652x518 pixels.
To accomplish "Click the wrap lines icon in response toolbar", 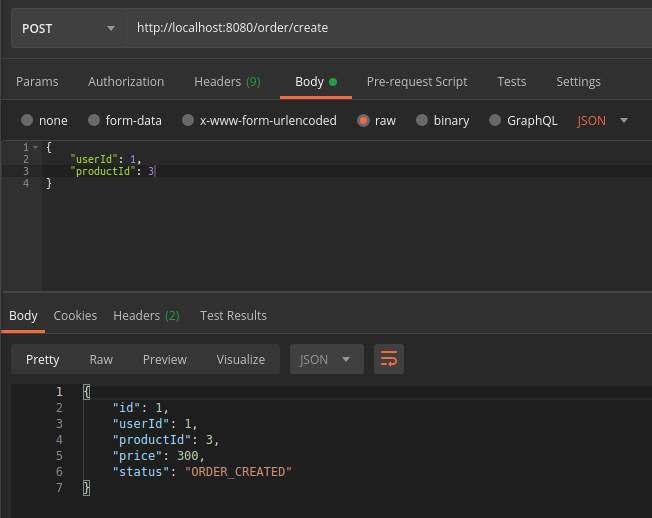I will [389, 359].
